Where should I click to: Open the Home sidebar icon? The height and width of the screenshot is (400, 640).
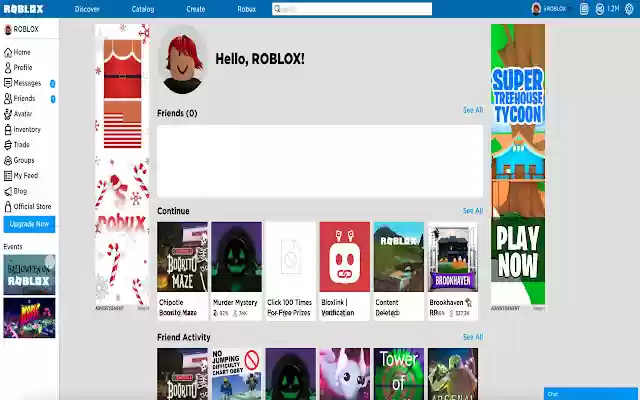[x=8, y=52]
